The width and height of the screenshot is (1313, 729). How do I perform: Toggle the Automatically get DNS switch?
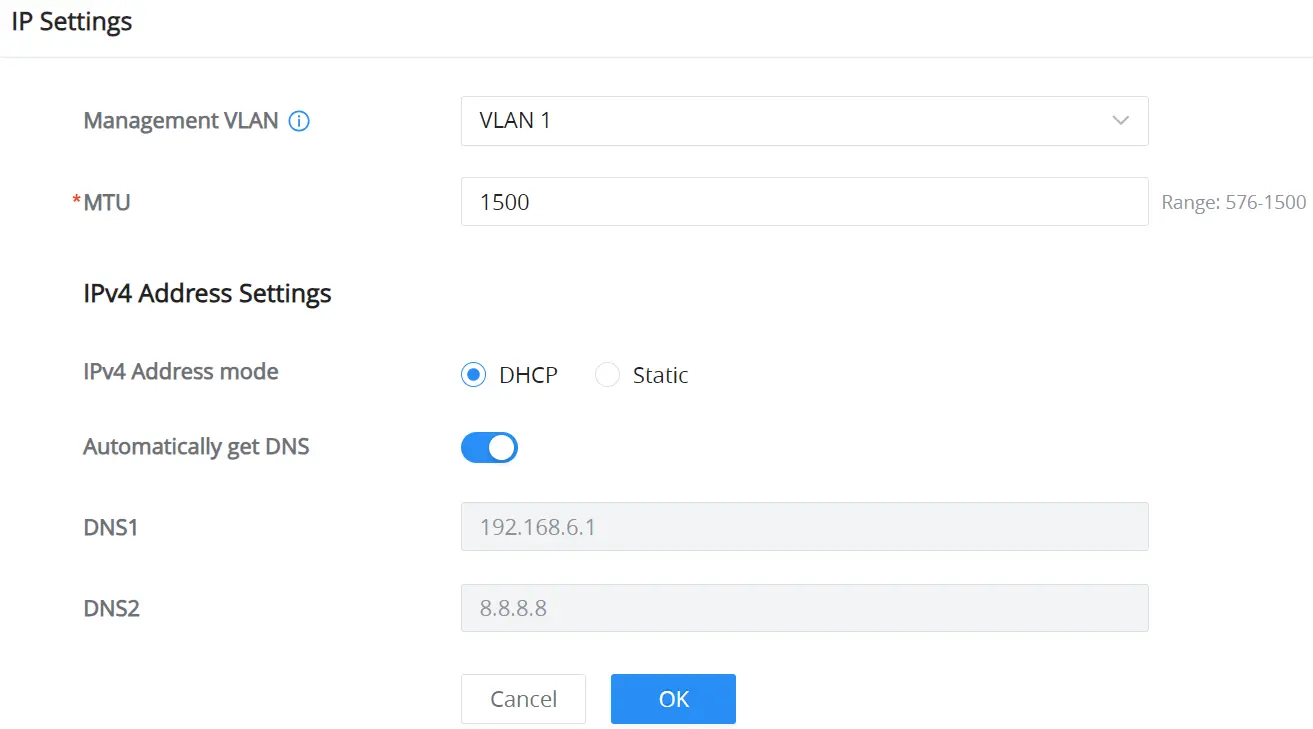pyautogui.click(x=489, y=447)
